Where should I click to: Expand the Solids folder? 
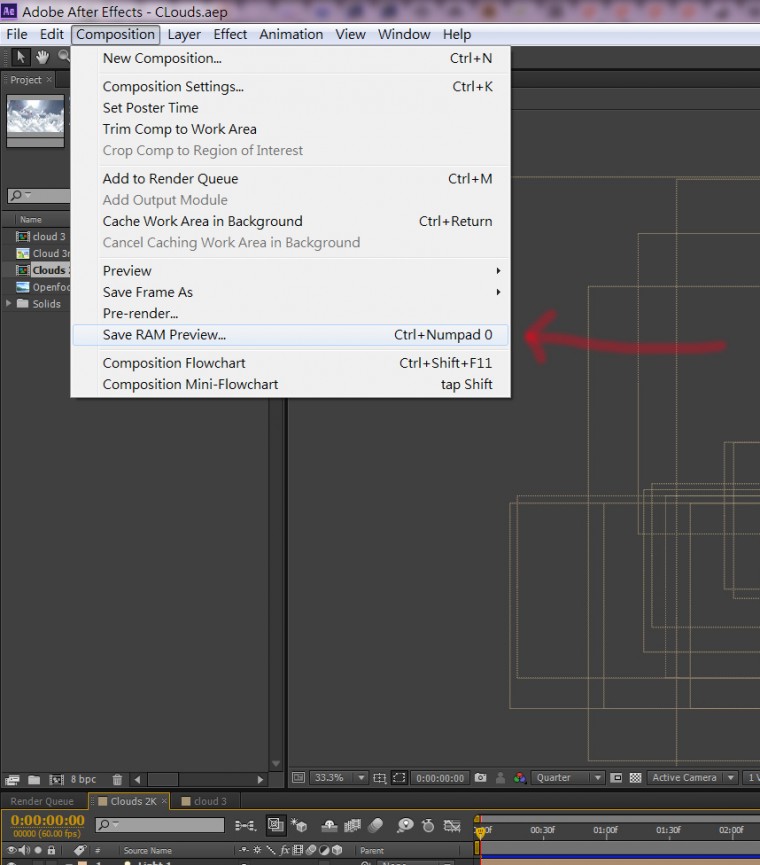point(10,304)
